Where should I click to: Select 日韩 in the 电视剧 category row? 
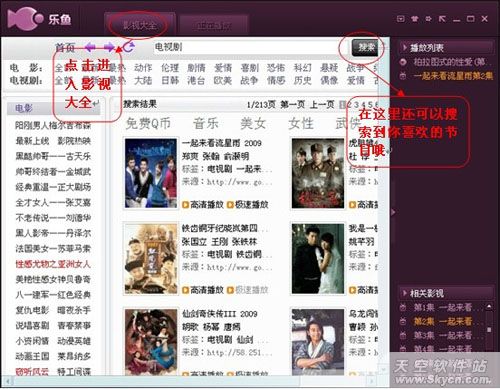click(x=170, y=80)
